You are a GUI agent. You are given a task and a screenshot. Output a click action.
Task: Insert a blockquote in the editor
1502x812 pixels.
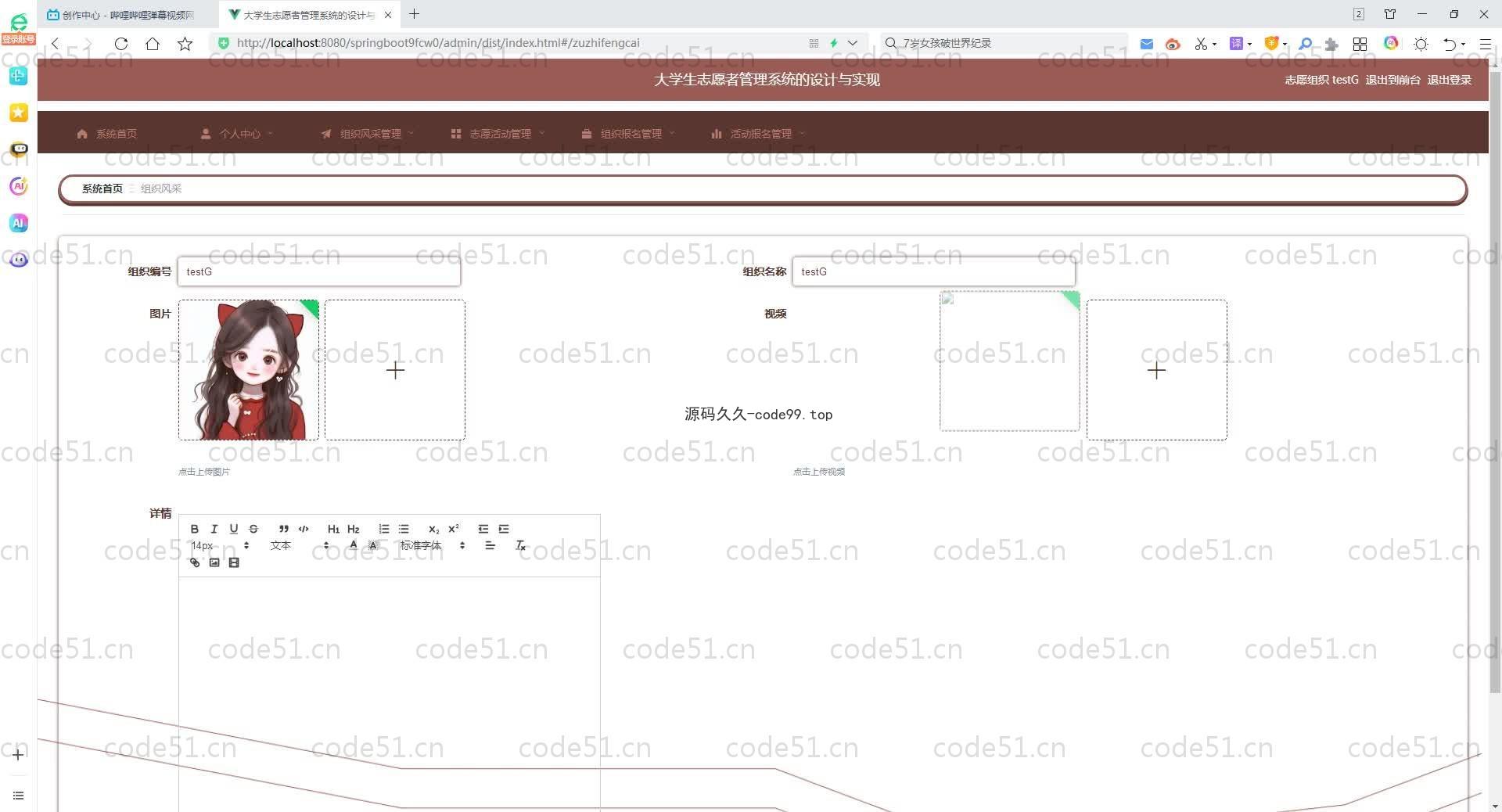tap(284, 529)
